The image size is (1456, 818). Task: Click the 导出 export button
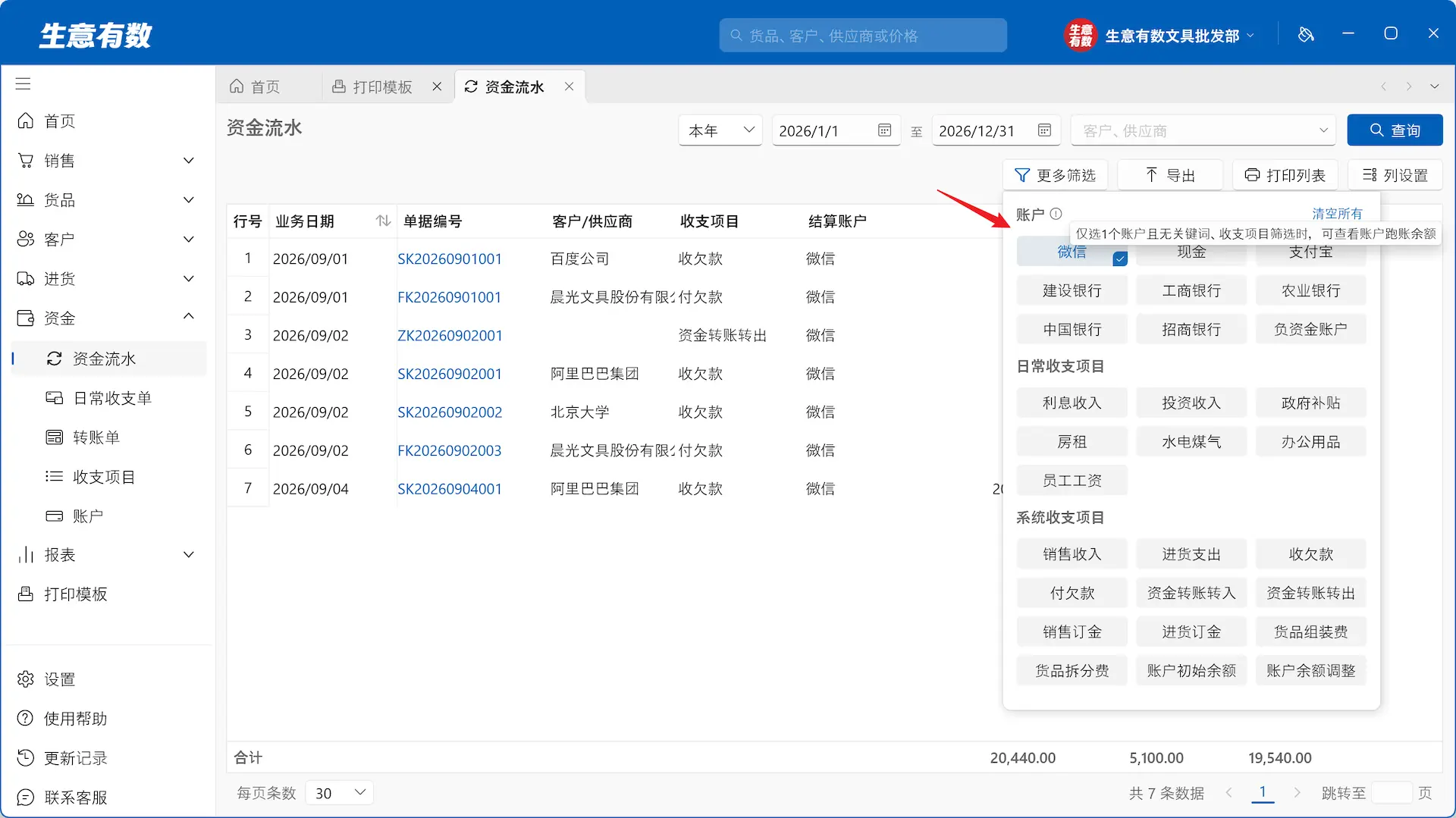click(x=1169, y=175)
